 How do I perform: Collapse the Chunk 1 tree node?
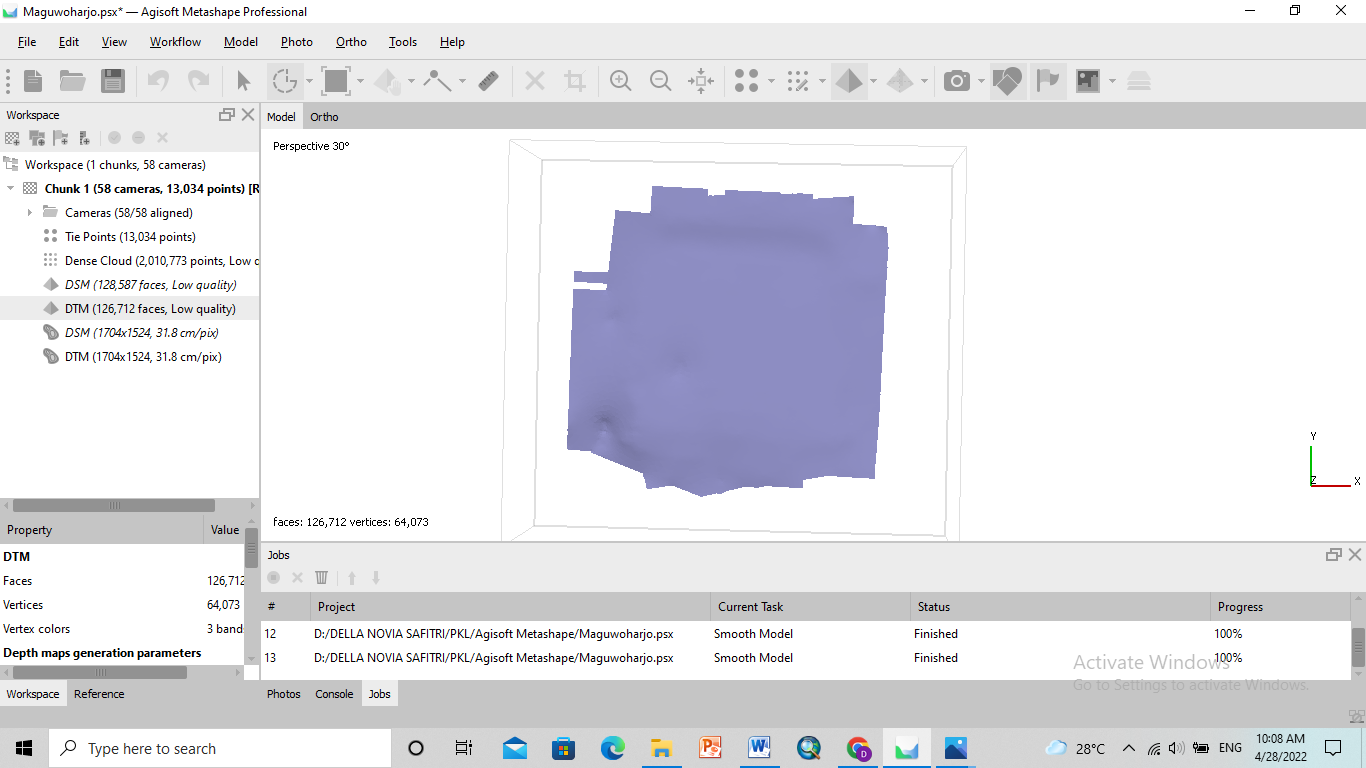tap(10, 188)
